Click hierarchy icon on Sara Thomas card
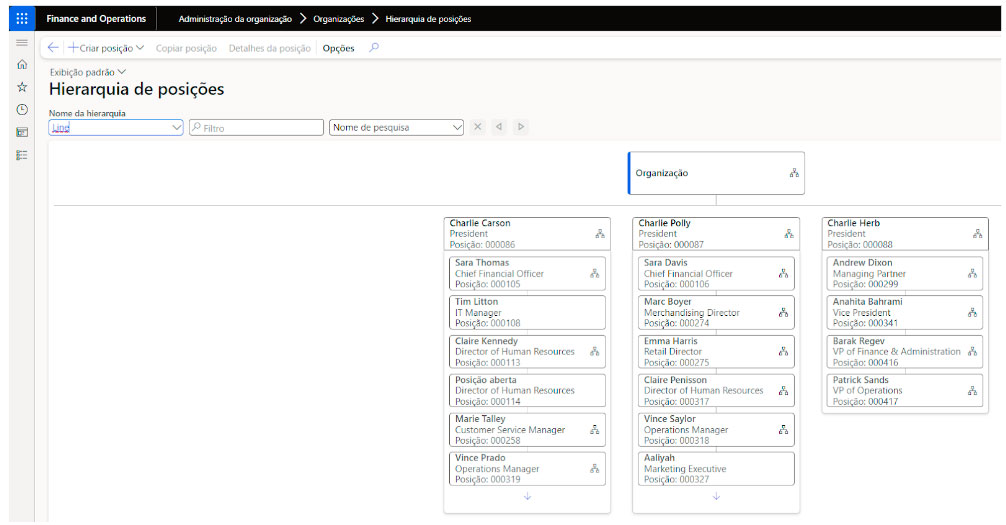This screenshot has width=1006, height=525. pyautogui.click(x=594, y=273)
